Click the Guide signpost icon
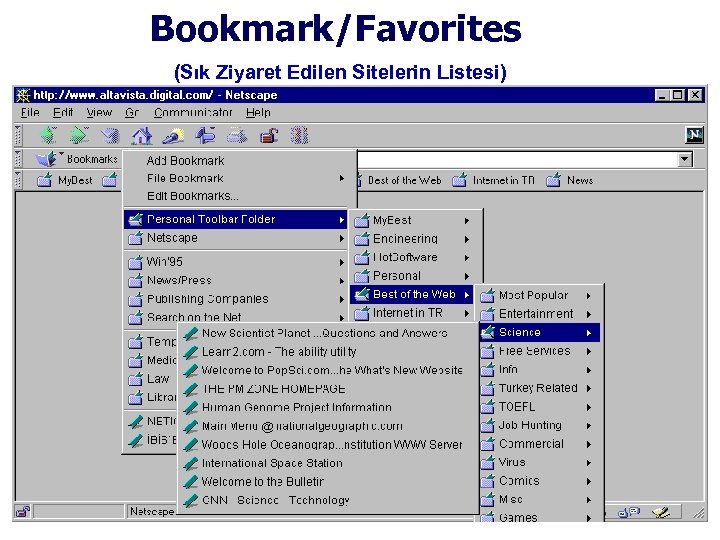720x540 pixels. 205,135
